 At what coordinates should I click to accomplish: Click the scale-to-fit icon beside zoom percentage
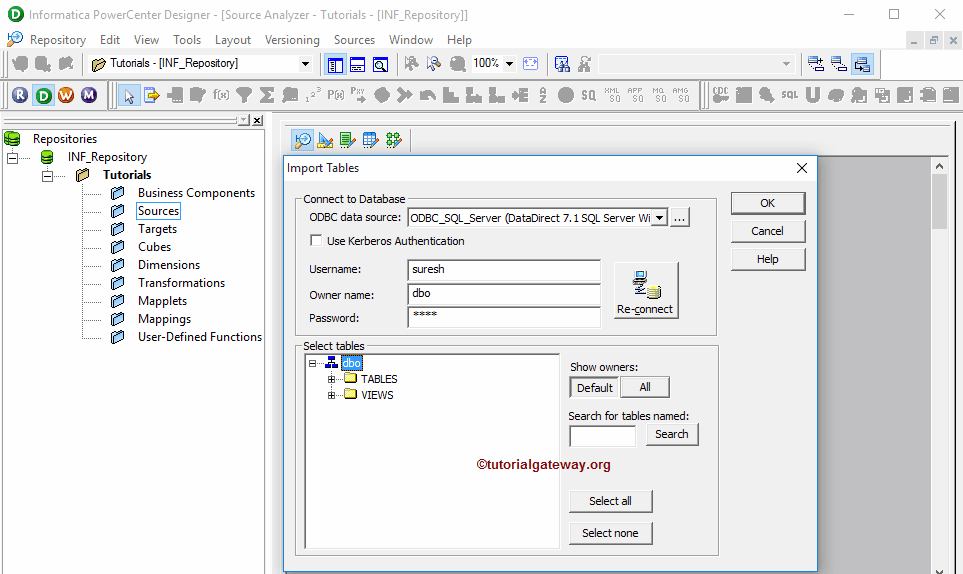tap(530, 64)
